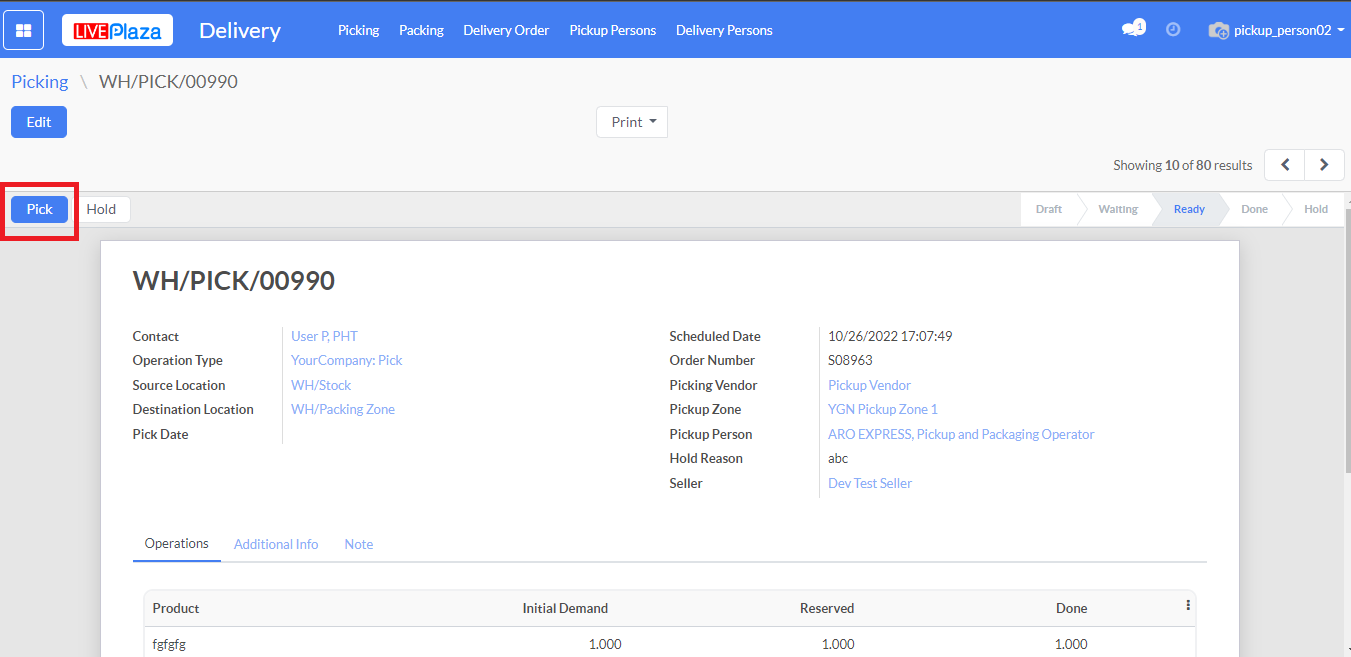
Task: Click the Hold button
Action: [x=101, y=209]
